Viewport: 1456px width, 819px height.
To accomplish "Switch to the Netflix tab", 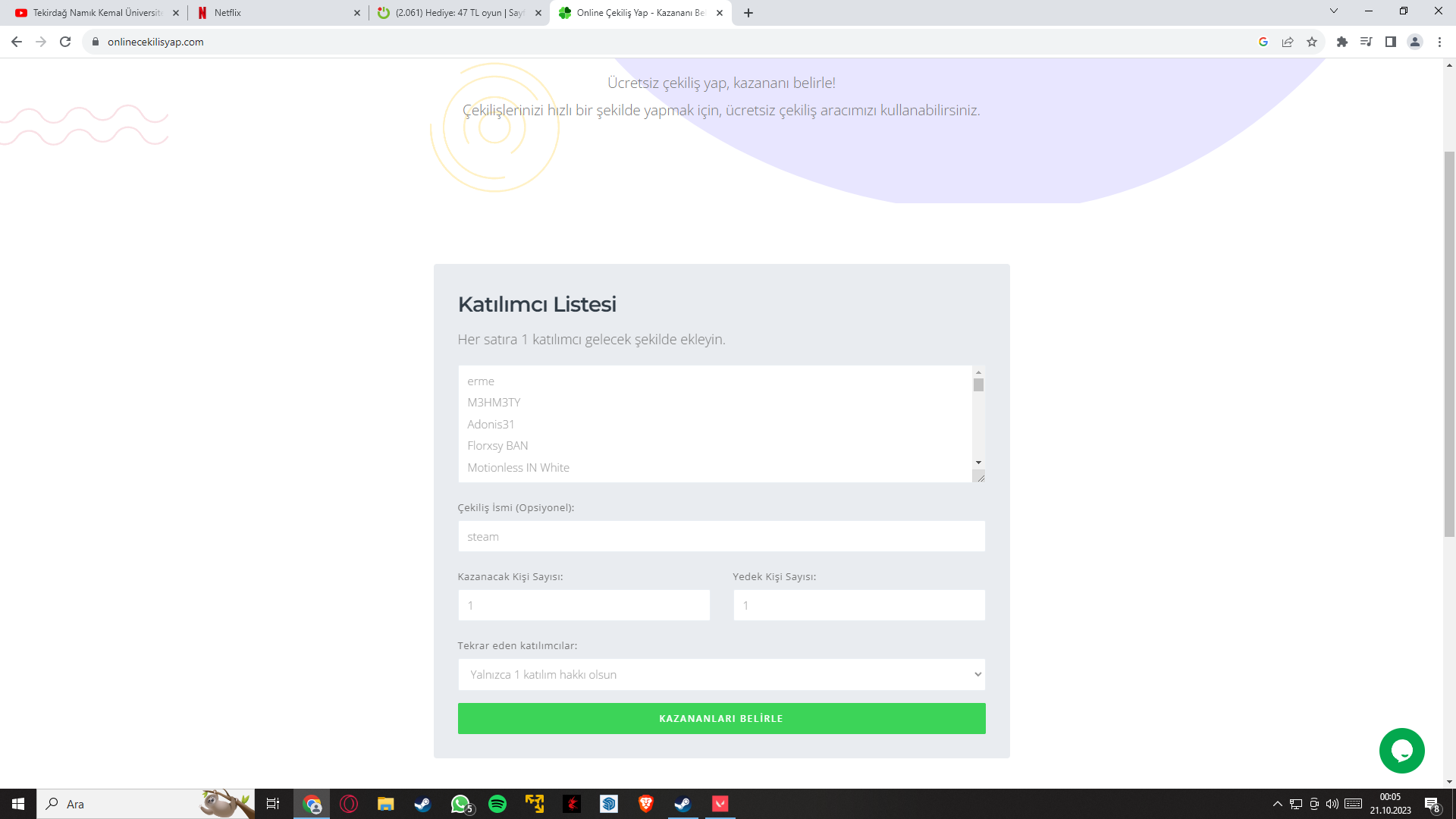I will tap(277, 13).
